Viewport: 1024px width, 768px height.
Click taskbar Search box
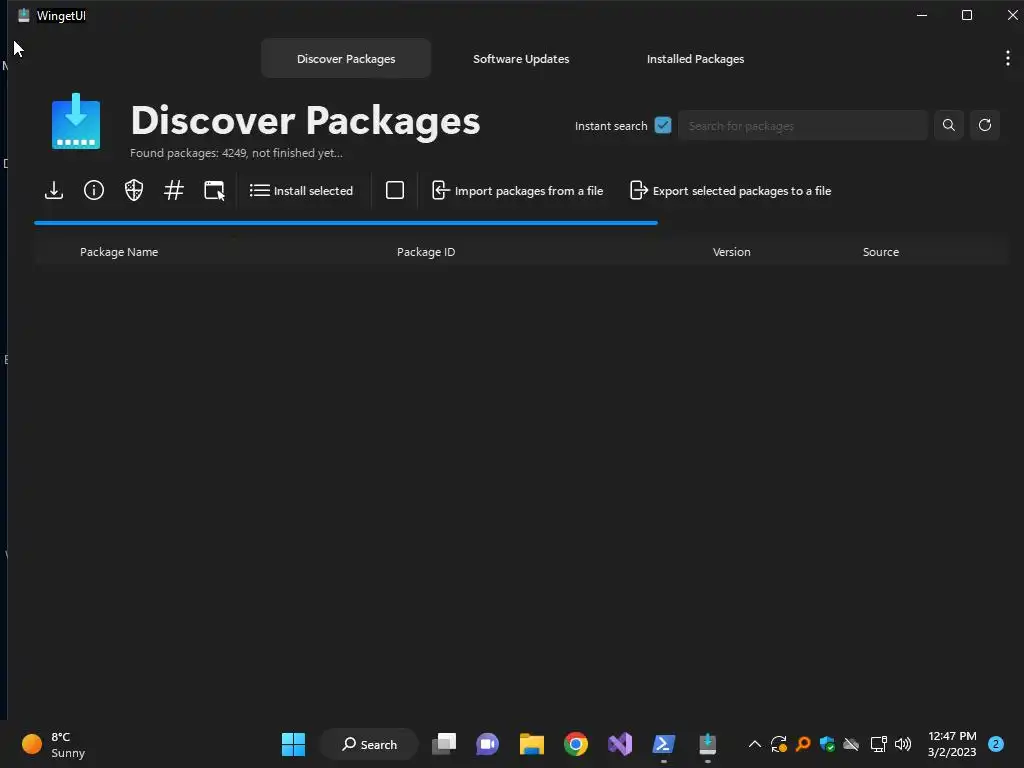pos(369,744)
